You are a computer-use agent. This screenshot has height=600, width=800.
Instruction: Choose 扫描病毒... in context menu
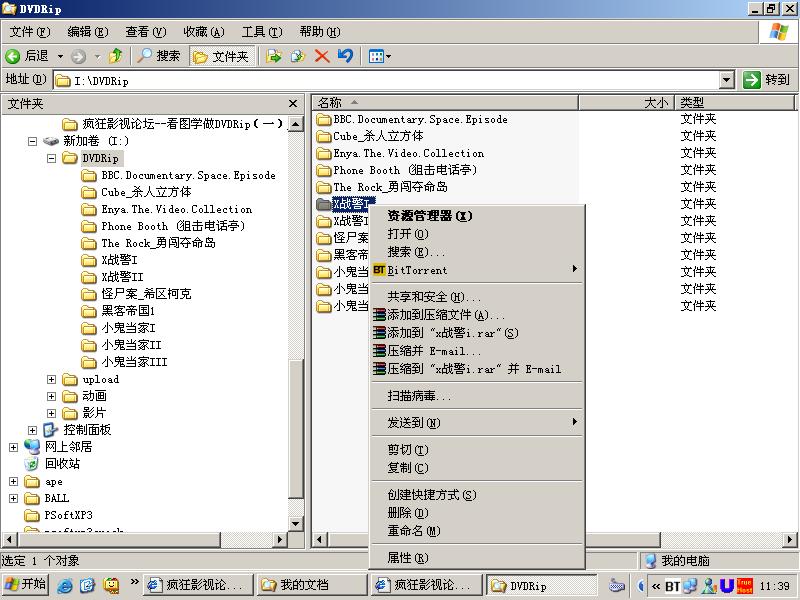[x=478, y=396]
